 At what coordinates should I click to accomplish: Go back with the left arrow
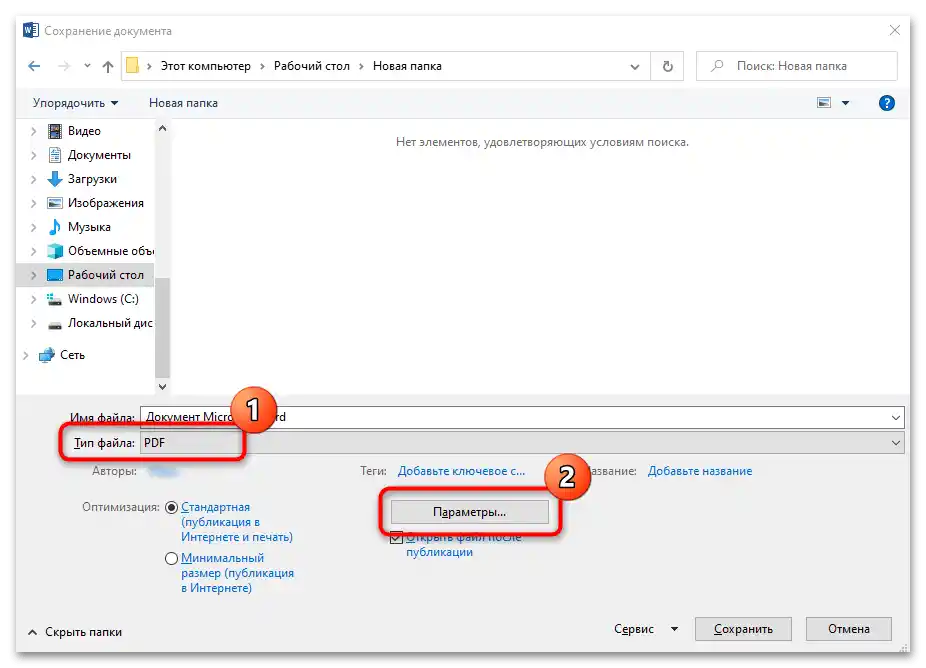coord(34,66)
